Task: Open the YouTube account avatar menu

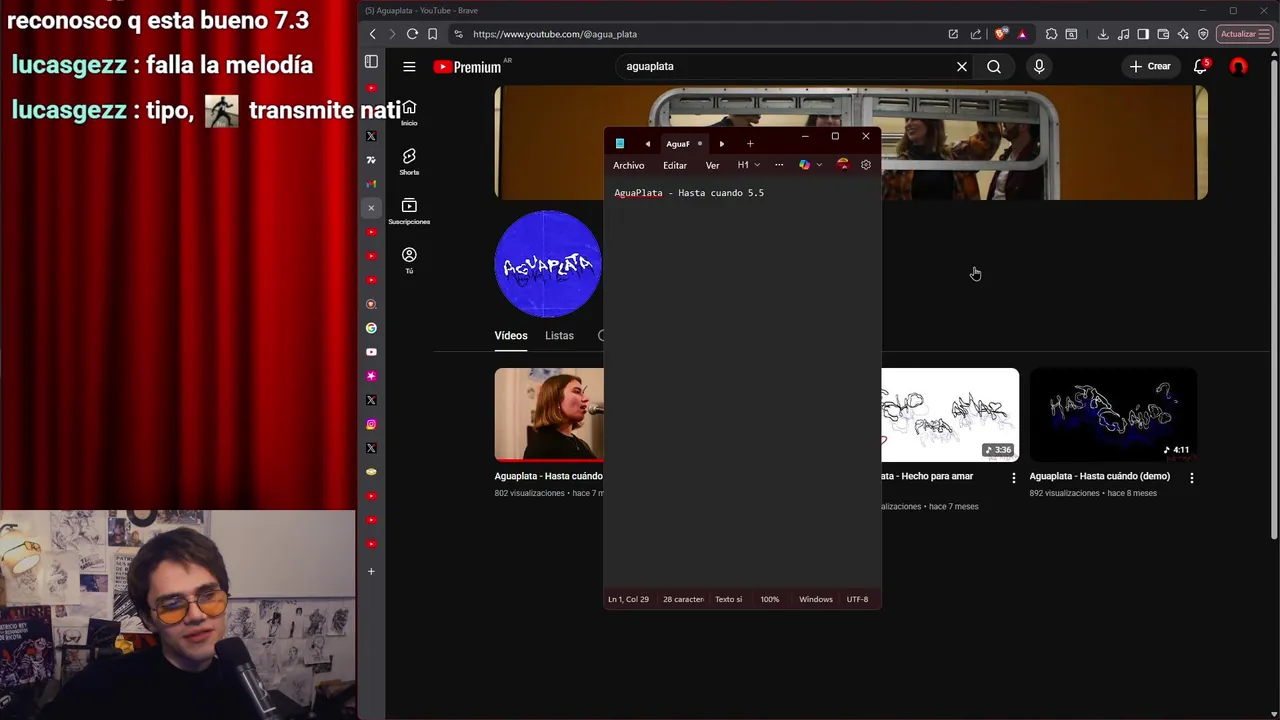Action: 1239,66
